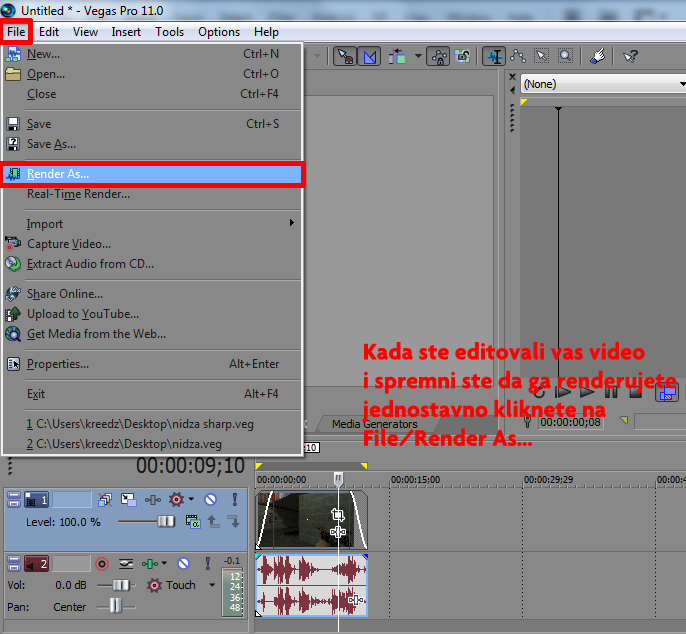Close the trimmer panel with X

click(x=512, y=77)
